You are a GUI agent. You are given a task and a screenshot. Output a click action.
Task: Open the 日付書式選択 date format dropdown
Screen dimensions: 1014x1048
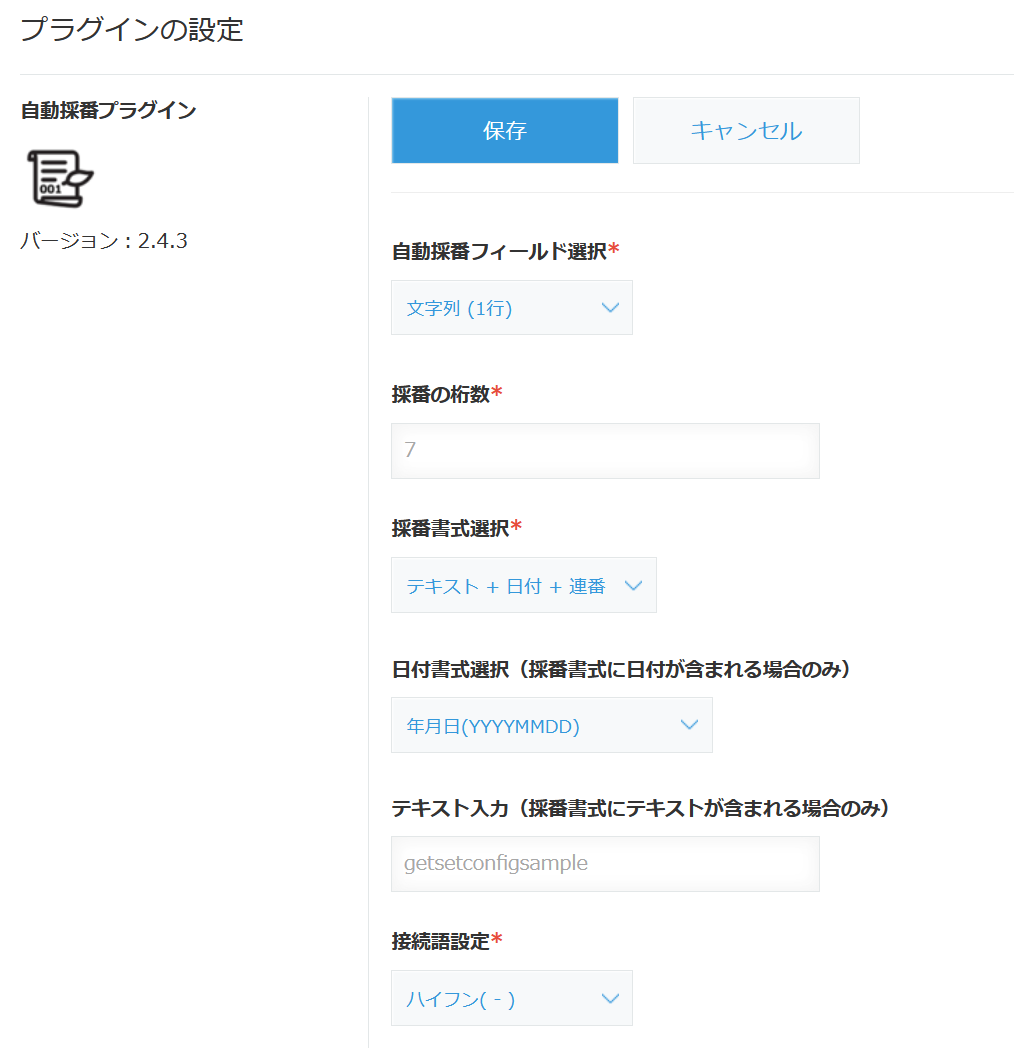pyautogui.click(x=551, y=725)
